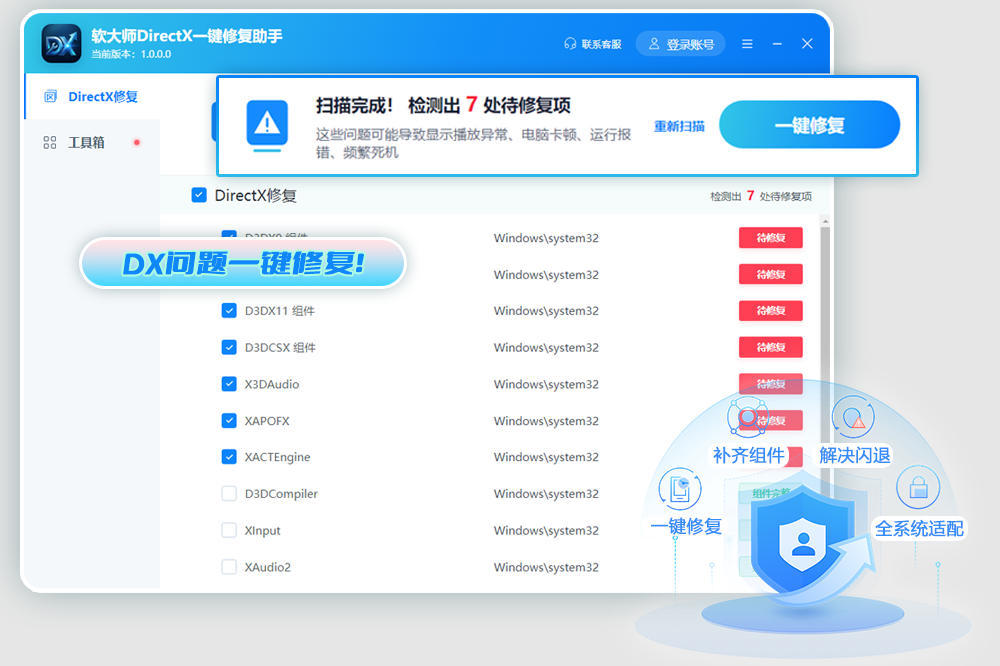Check the XInput checkbox
This screenshot has width=1000, height=666.
click(229, 530)
